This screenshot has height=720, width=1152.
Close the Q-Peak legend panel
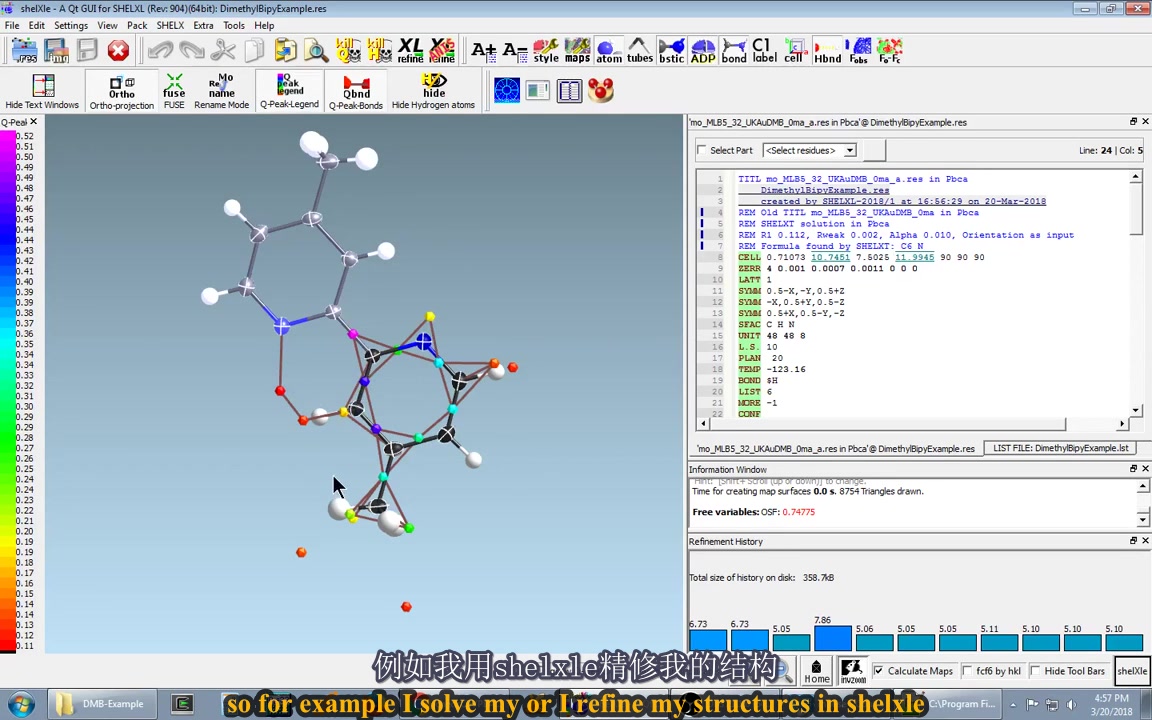click(33, 122)
